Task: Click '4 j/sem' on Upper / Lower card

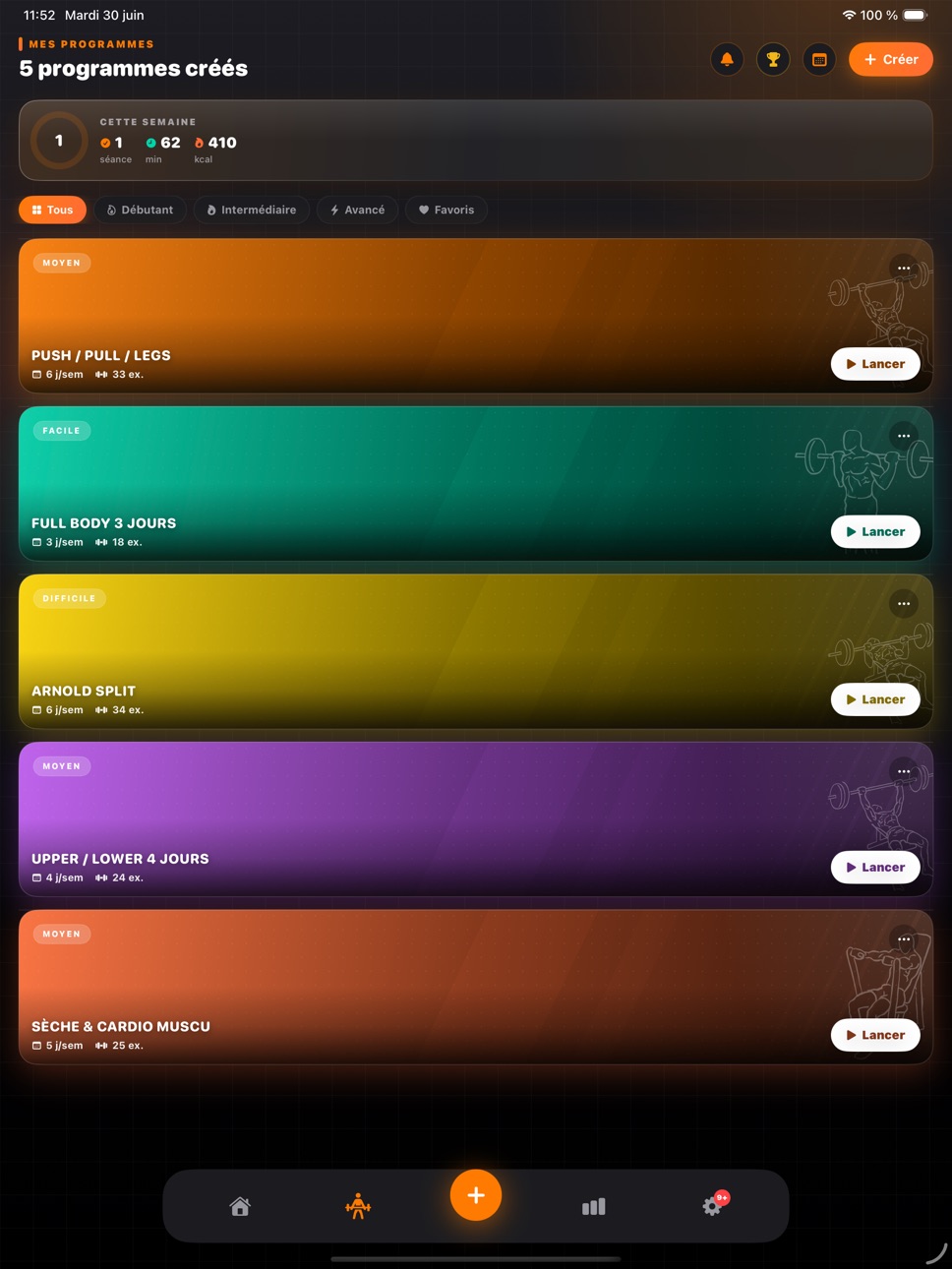Action: (x=57, y=877)
